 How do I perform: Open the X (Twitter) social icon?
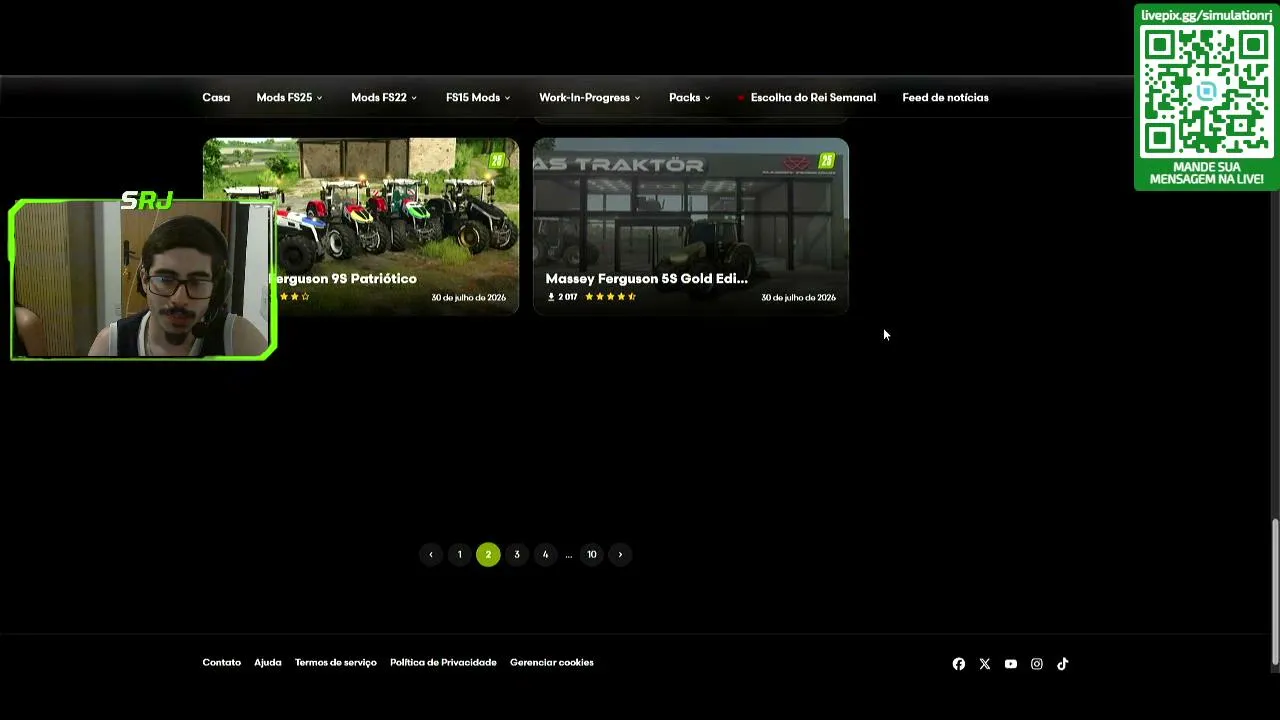[985, 664]
